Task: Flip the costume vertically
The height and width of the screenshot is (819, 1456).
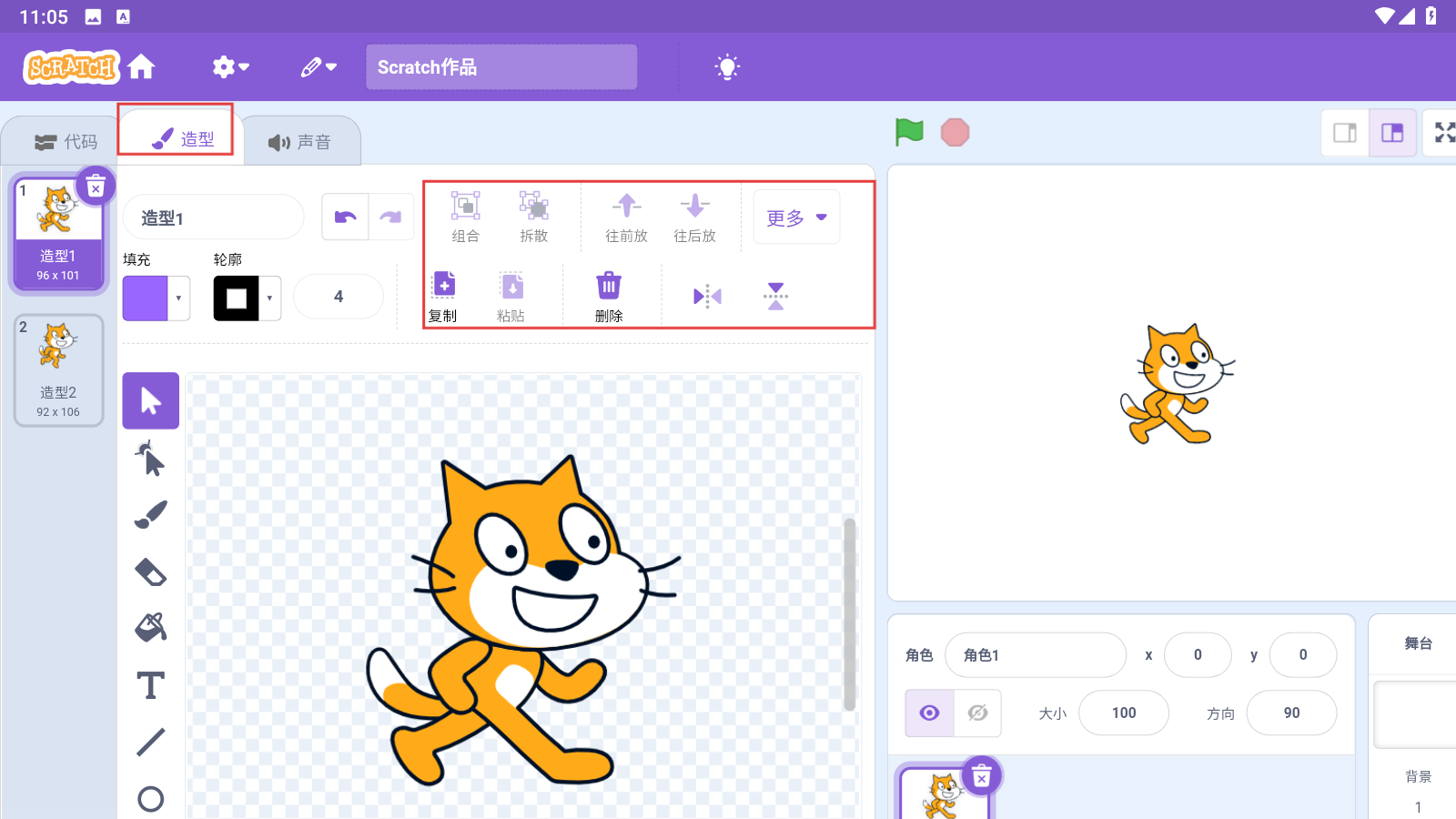Action: (775, 296)
